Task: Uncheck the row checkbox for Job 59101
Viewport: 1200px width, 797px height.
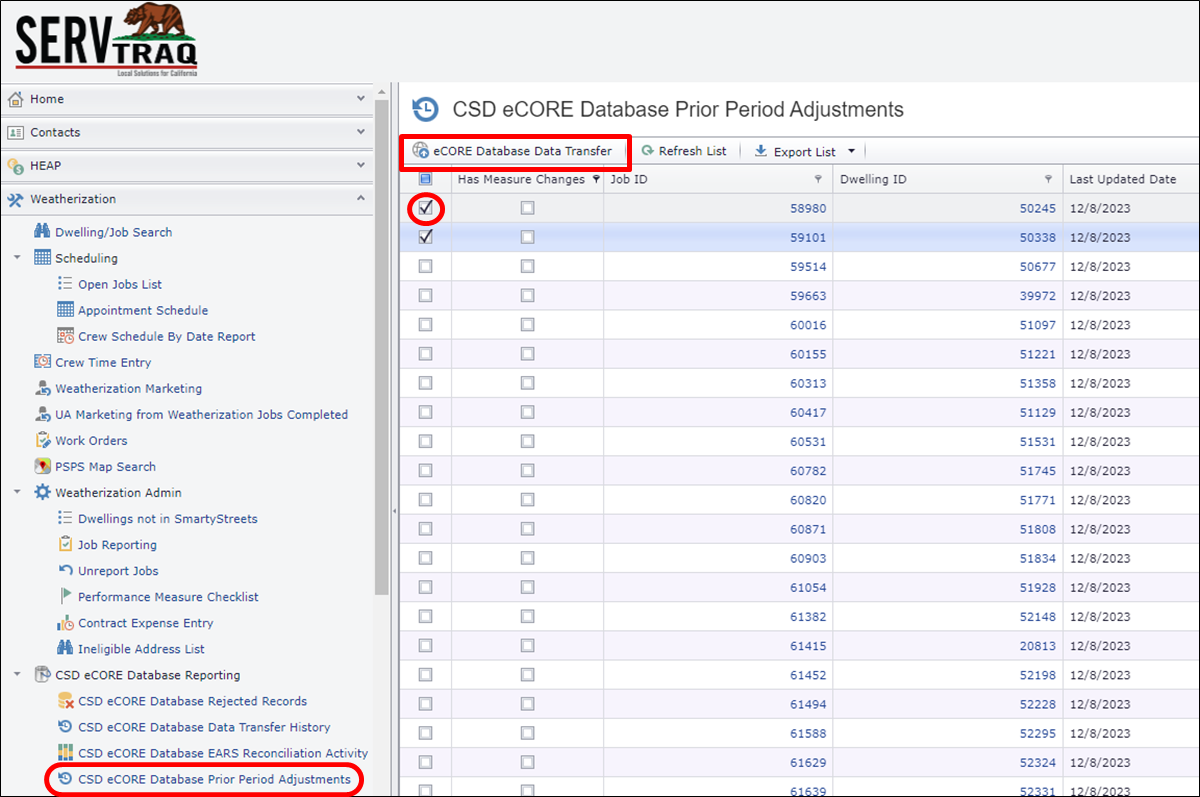Action: click(426, 237)
